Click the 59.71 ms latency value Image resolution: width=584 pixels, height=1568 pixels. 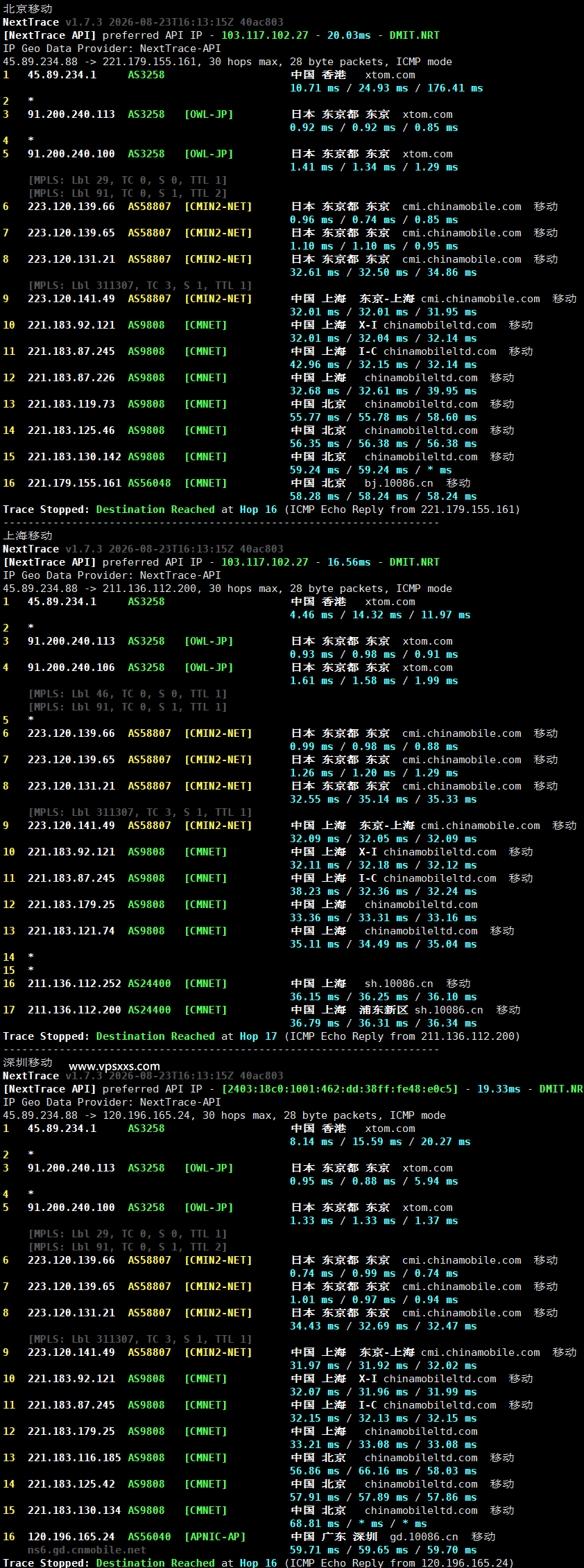click(x=315, y=1550)
